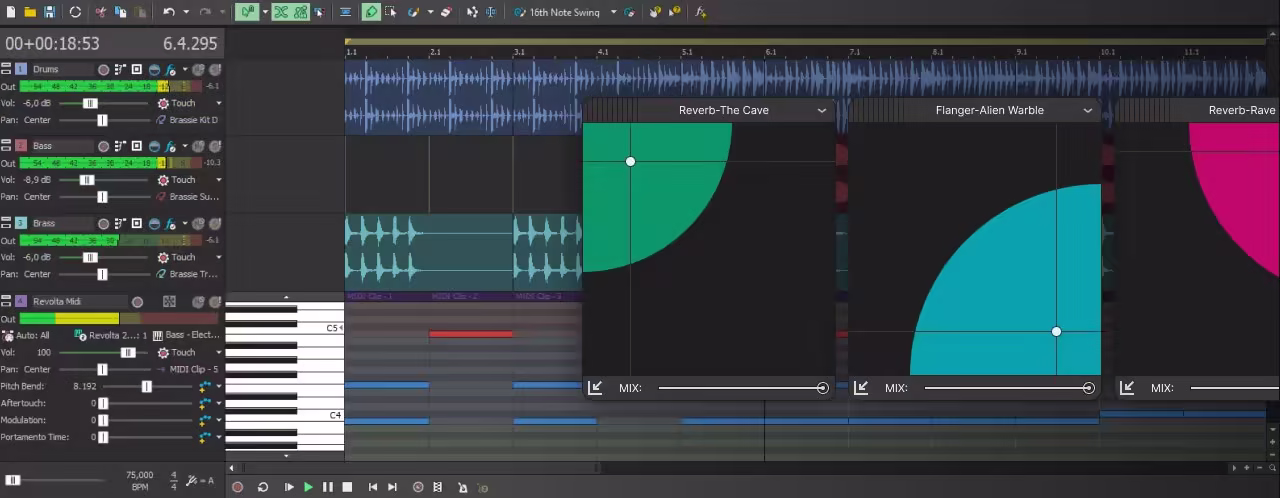The height and width of the screenshot is (498, 1280).
Task: Toggle the square monitor button on Drums track
Action: coord(136,69)
